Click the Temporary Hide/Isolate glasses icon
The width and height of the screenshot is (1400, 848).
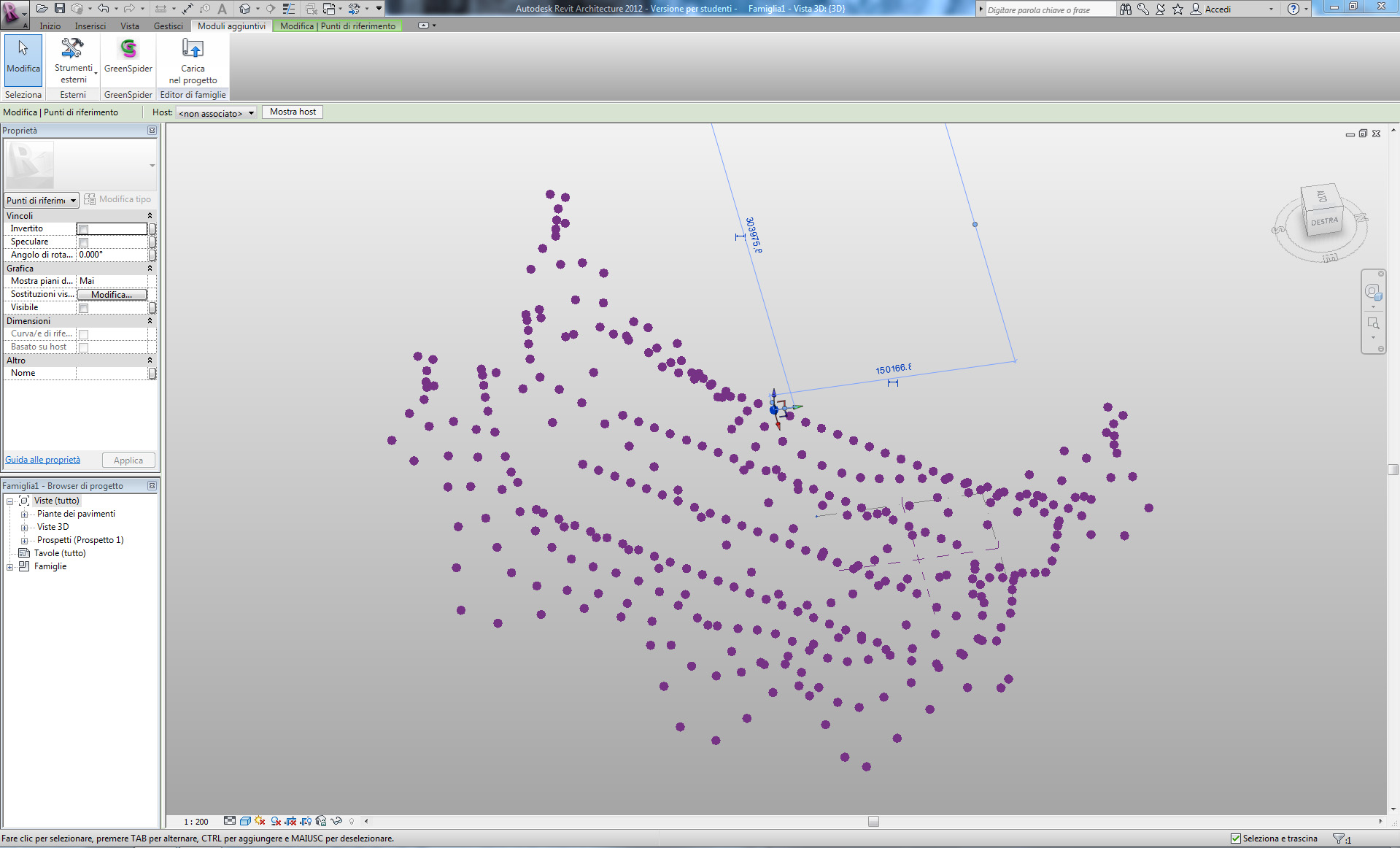click(x=336, y=821)
